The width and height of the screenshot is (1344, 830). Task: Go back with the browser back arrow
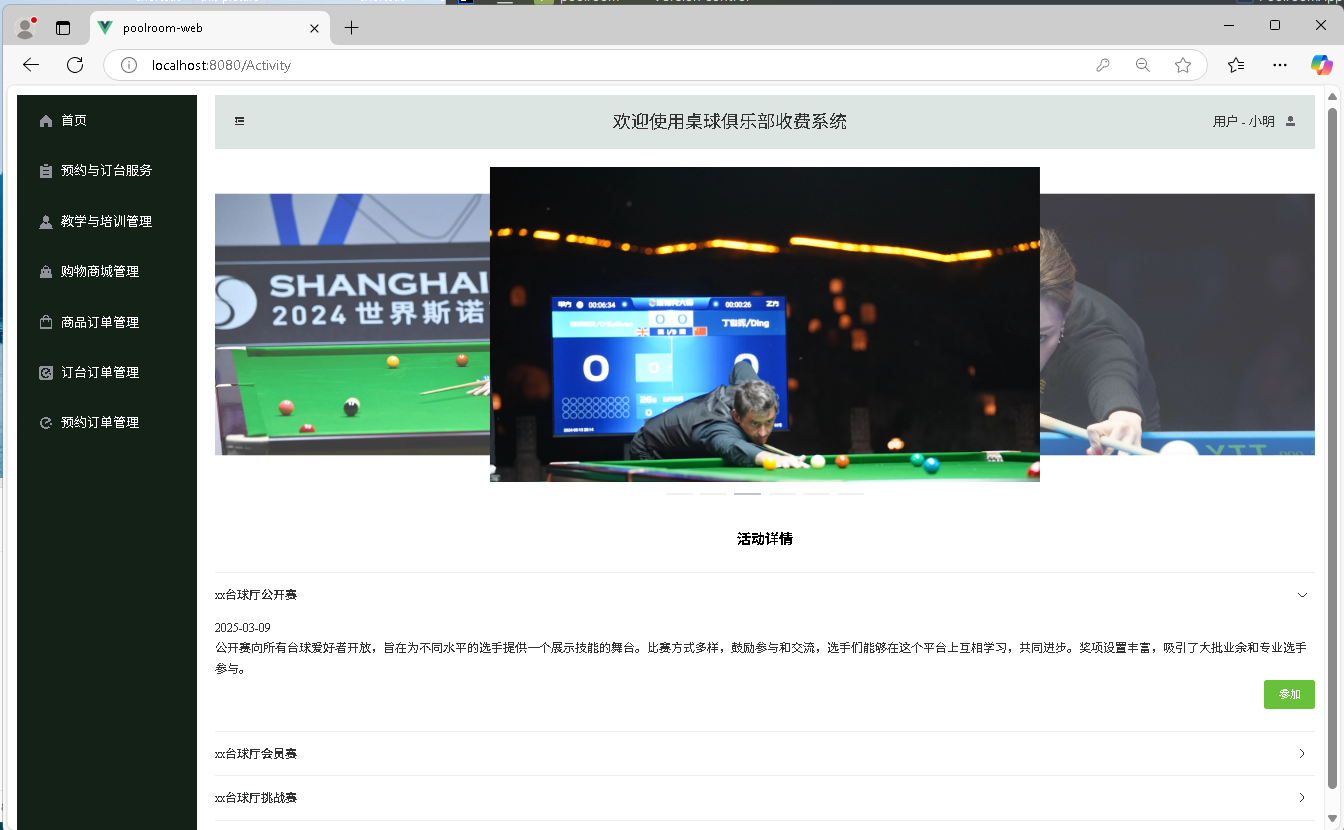click(x=31, y=65)
